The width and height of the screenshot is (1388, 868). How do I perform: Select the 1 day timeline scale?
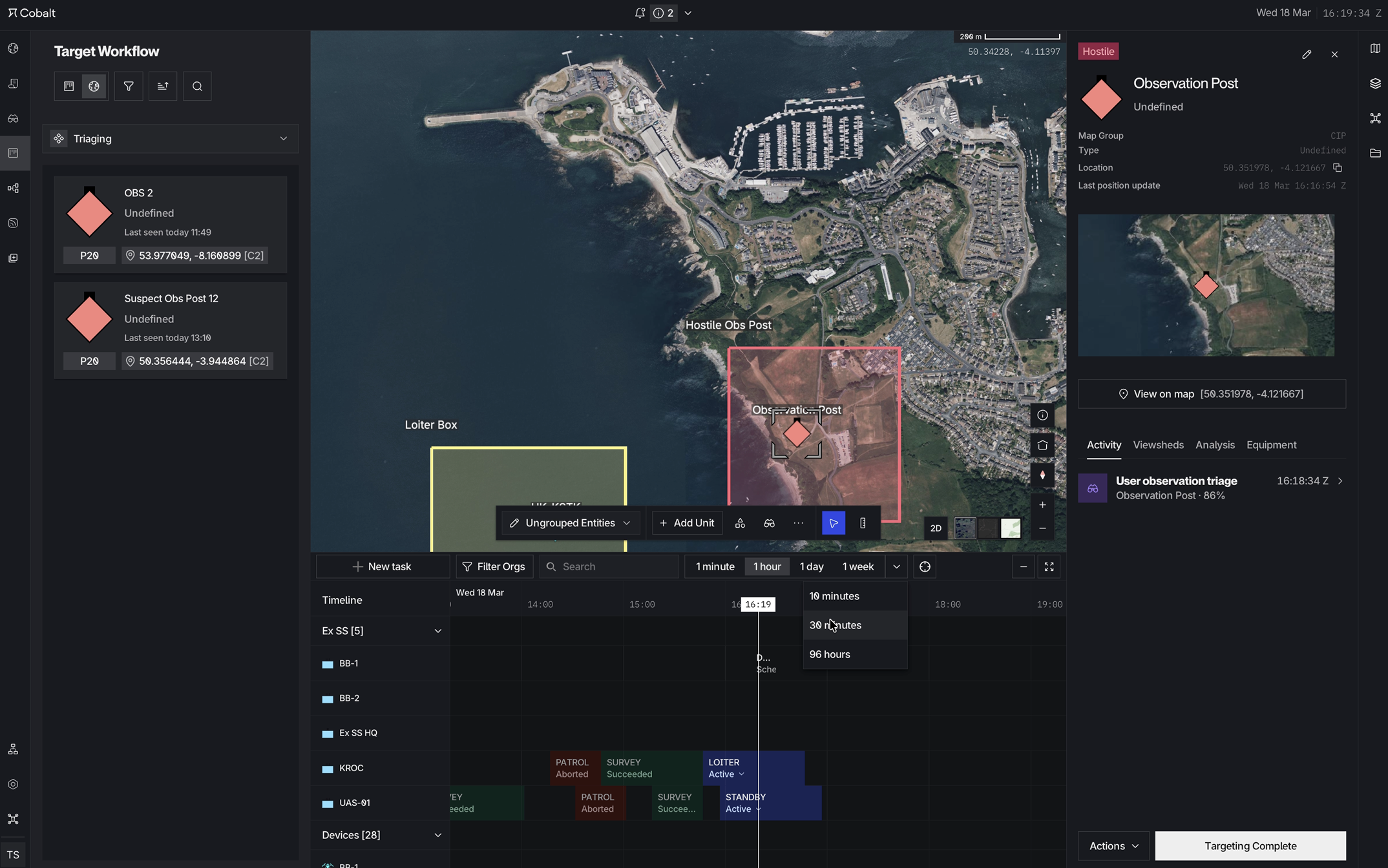point(811,566)
